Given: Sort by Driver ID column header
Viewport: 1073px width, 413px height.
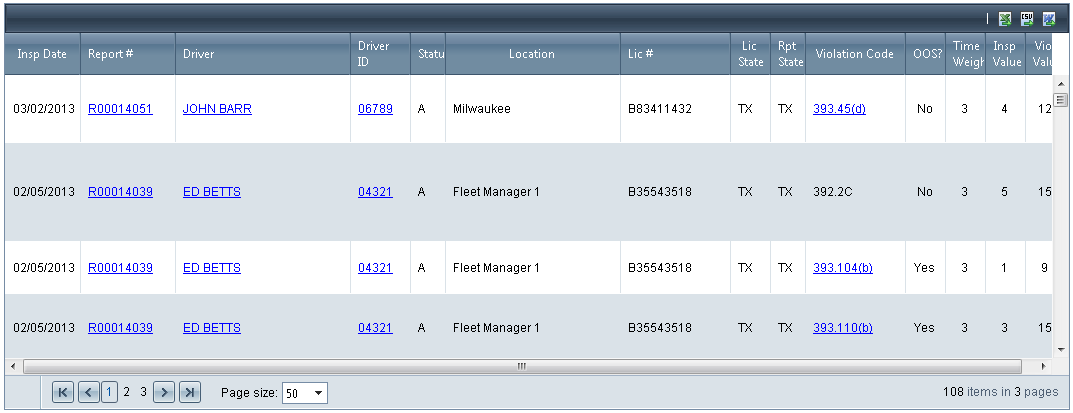Looking at the screenshot, I should (374, 54).
